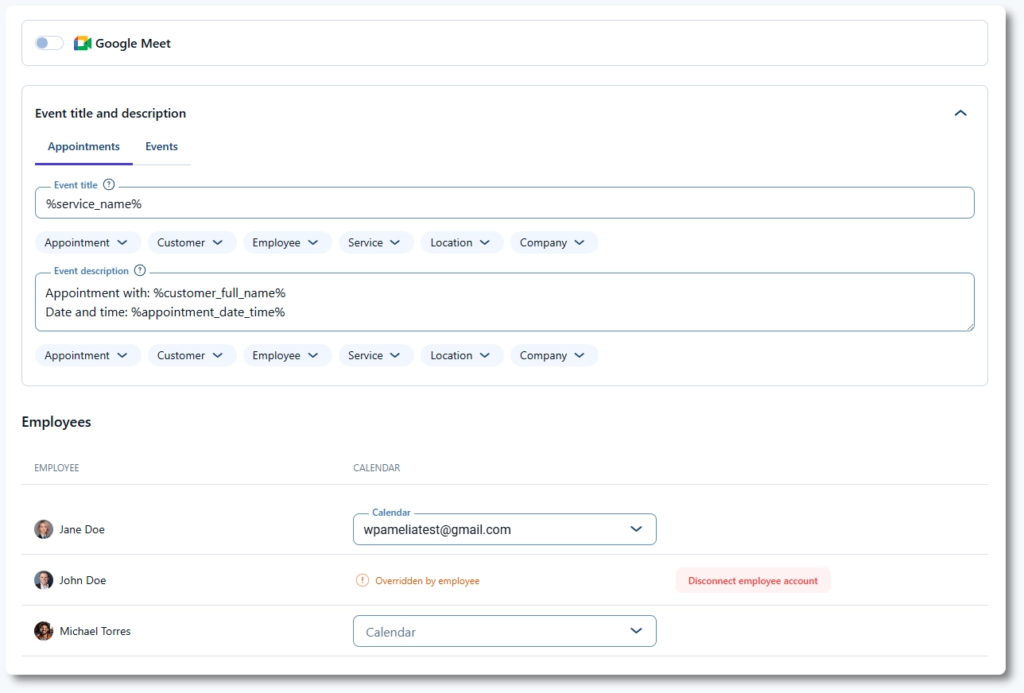
Task: Click John Doe's avatar picture
Action: tap(44, 580)
